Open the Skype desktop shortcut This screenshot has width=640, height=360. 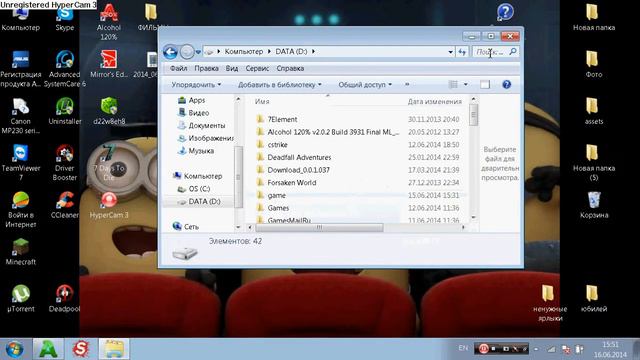(x=65, y=18)
